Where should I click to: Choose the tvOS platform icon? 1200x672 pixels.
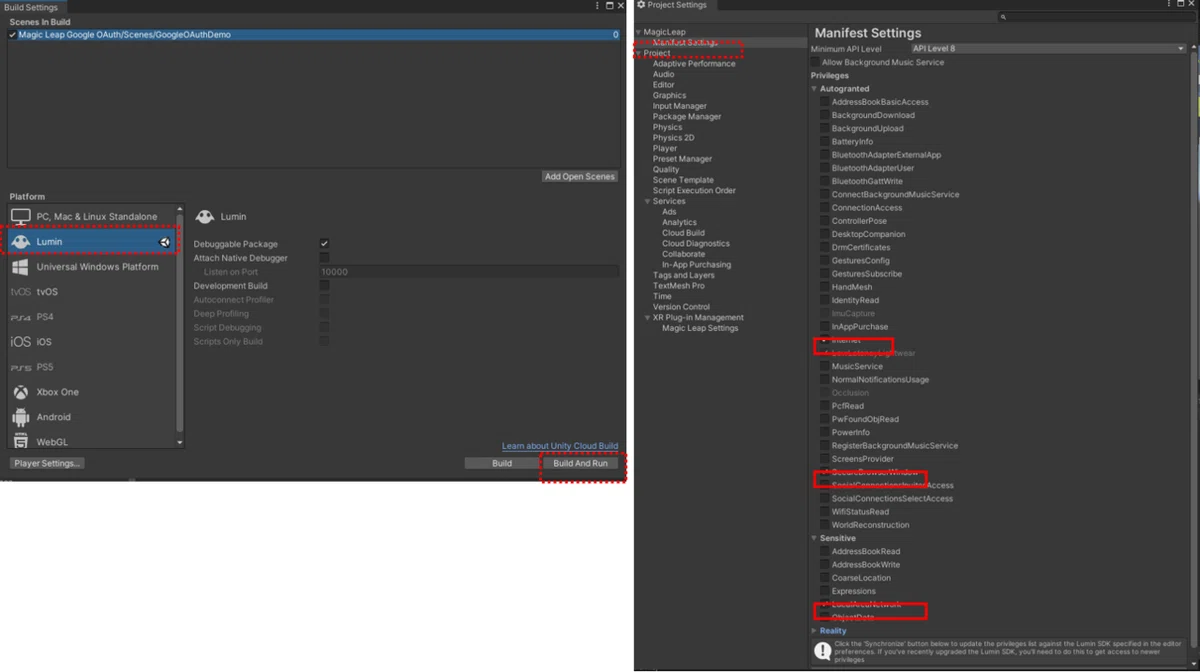(21, 292)
